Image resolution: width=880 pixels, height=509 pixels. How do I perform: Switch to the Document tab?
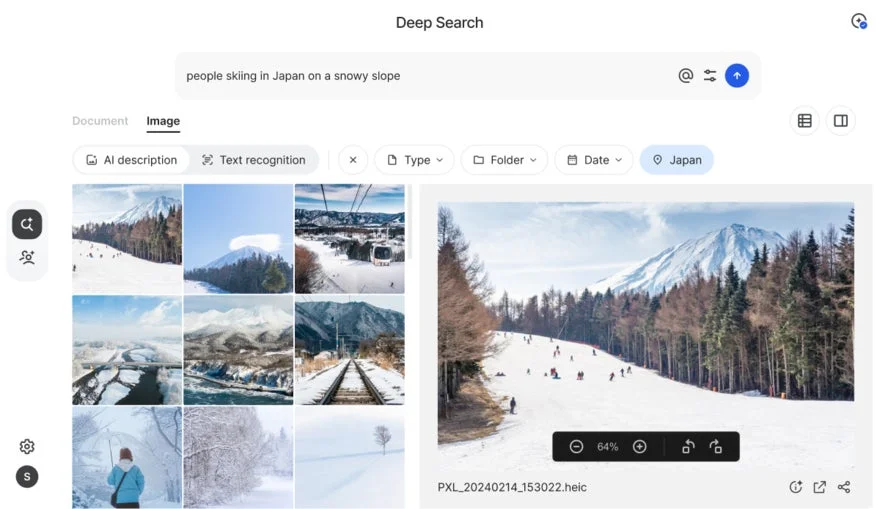pos(100,121)
